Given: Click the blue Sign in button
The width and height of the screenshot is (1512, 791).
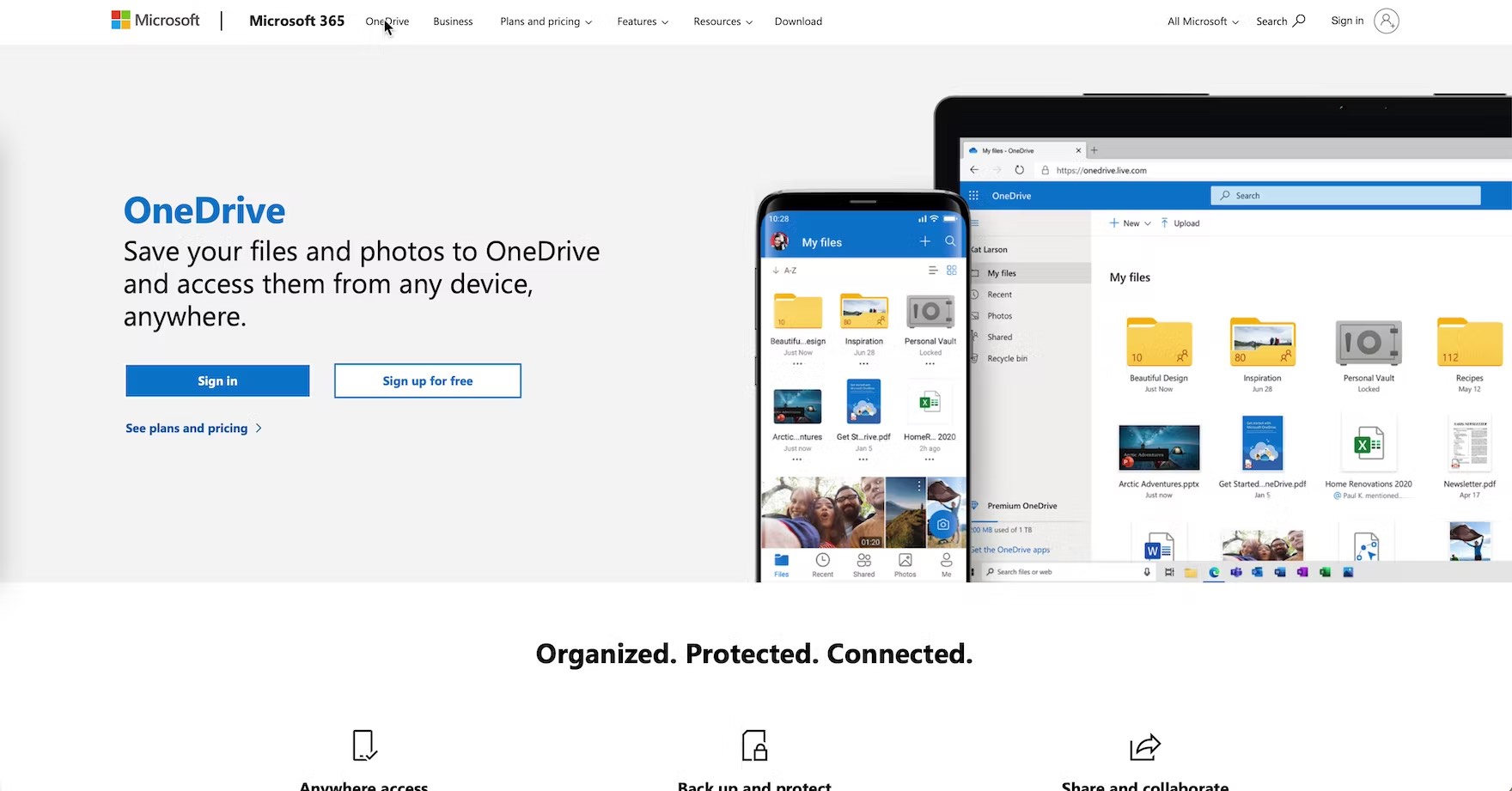Looking at the screenshot, I should (217, 380).
